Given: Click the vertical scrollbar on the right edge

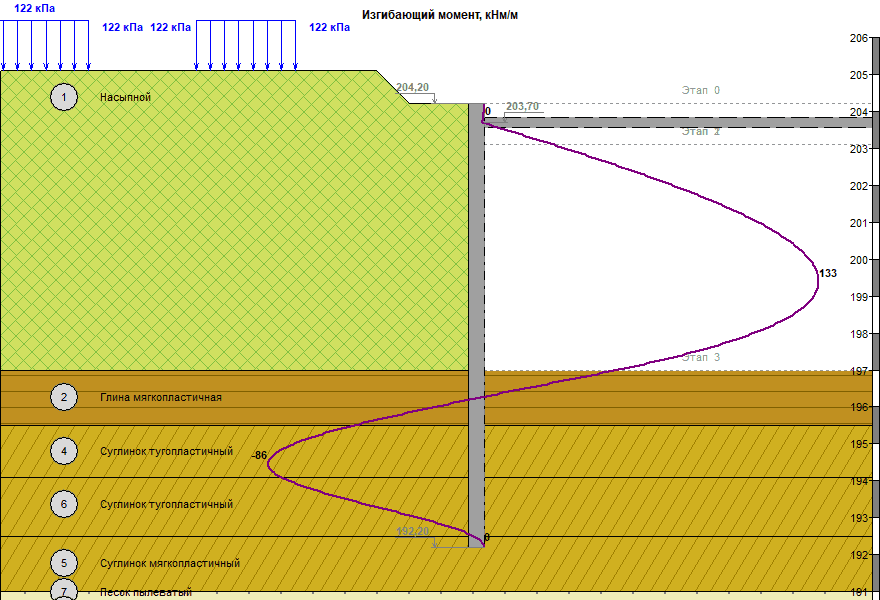Looking at the screenshot, I should coord(875,300).
